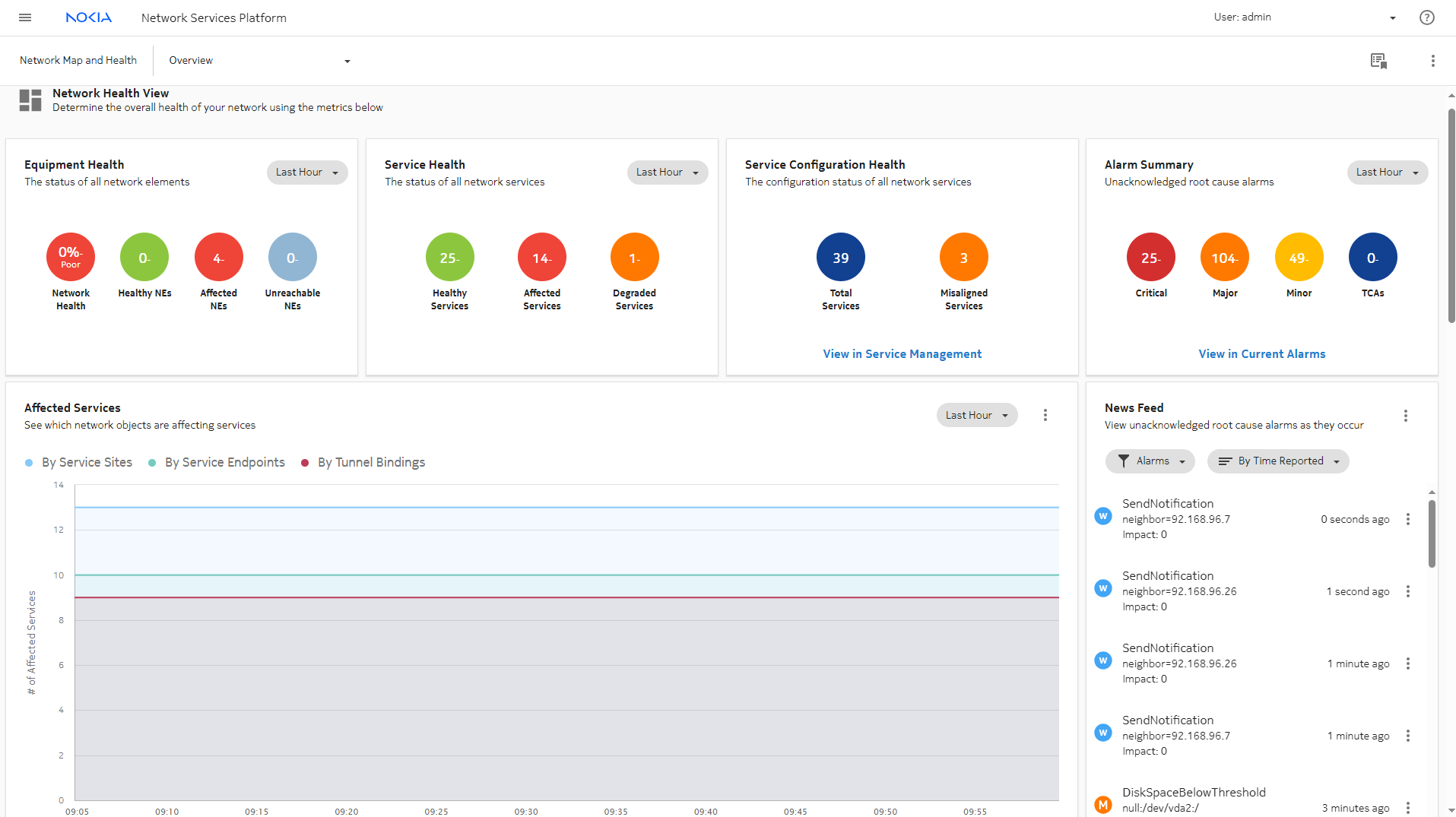Click the 0% Poor Network Health circle
Viewport: 1456px width, 817px height.
pyautogui.click(x=71, y=257)
